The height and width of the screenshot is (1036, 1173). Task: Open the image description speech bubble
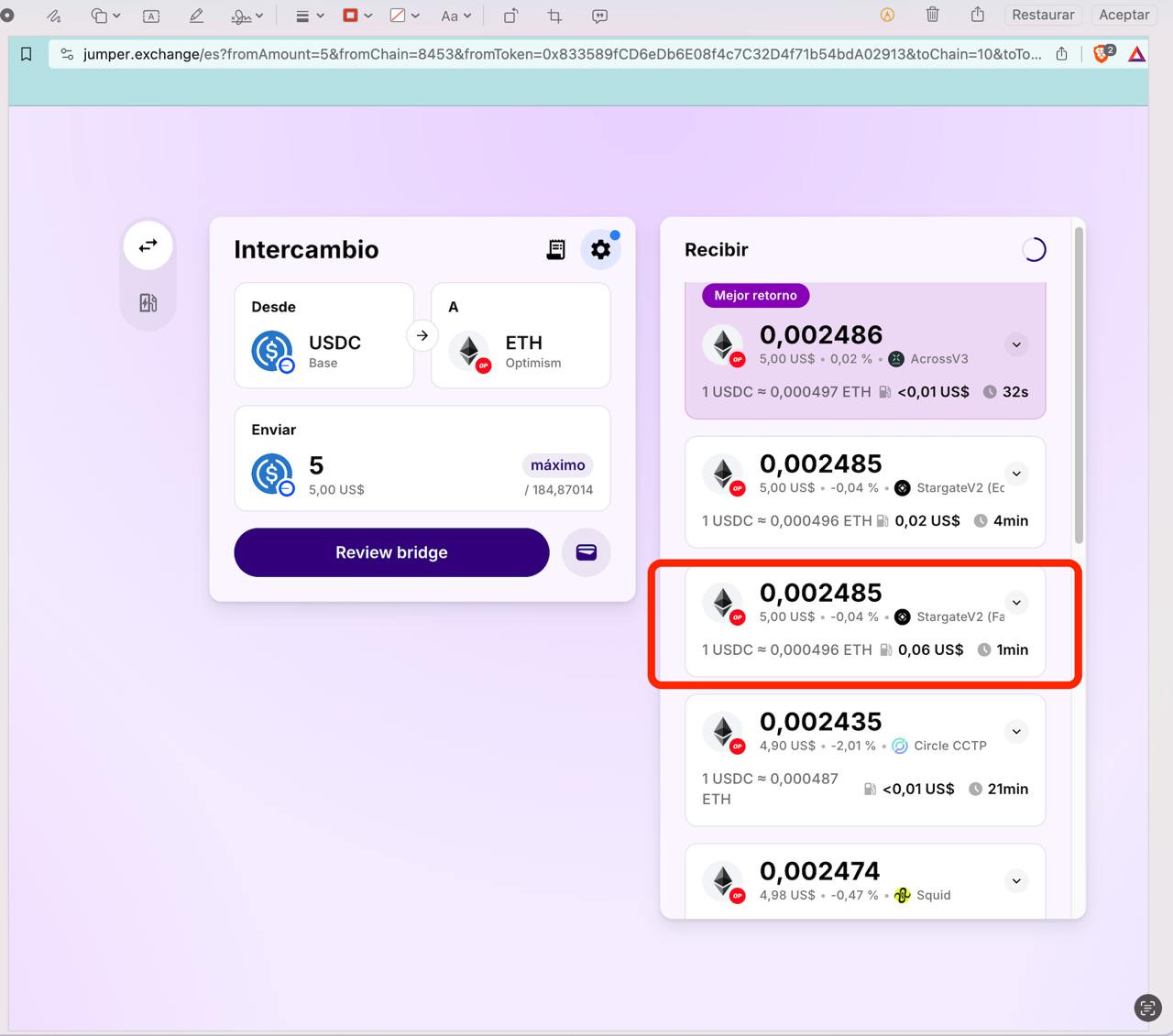click(599, 16)
